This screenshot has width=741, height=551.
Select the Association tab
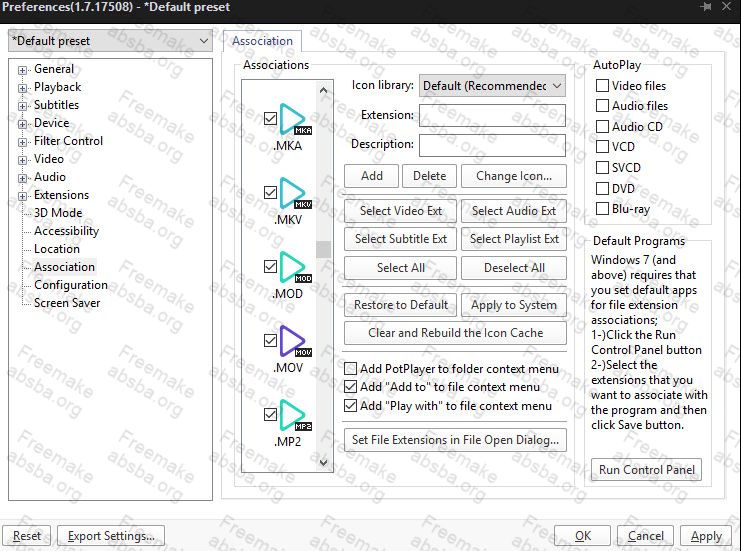(262, 41)
